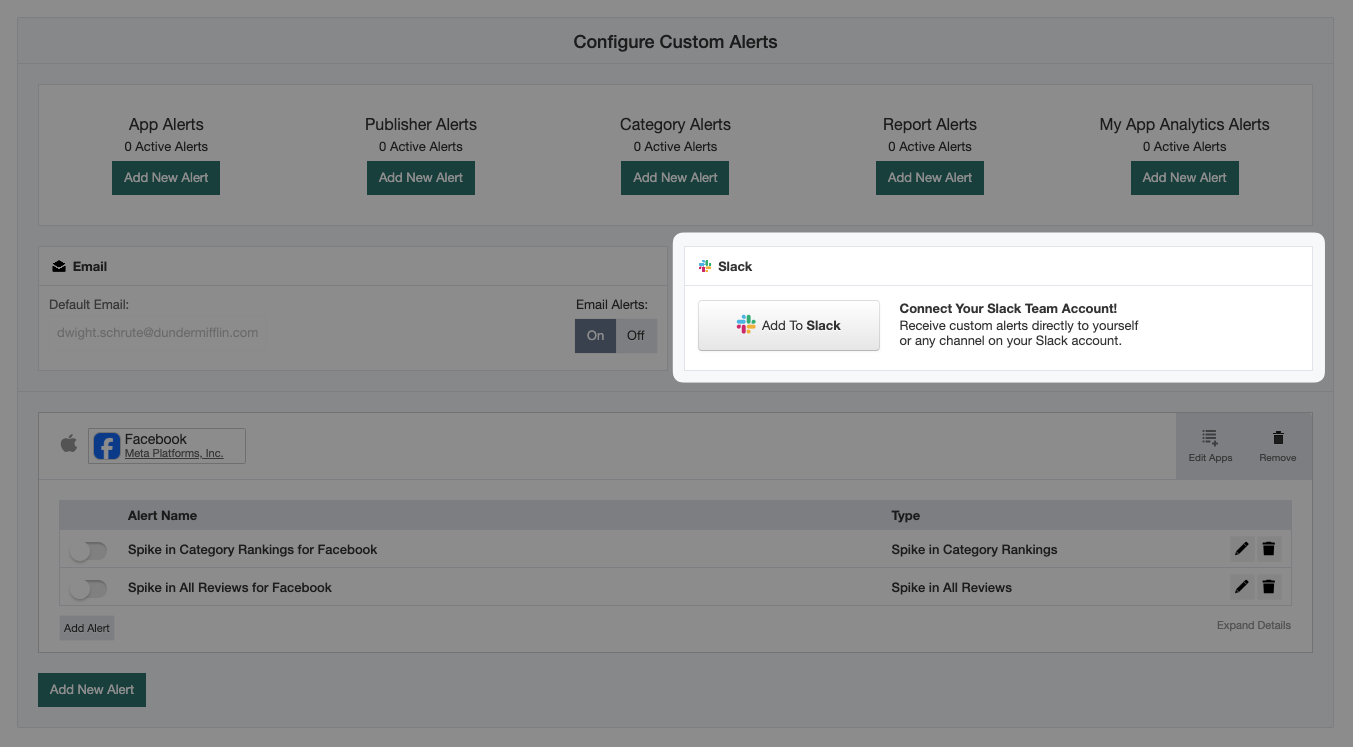The width and height of the screenshot is (1353, 747).
Task: Select 'Spike in Category Rankings for Facebook' name
Action: [252, 549]
